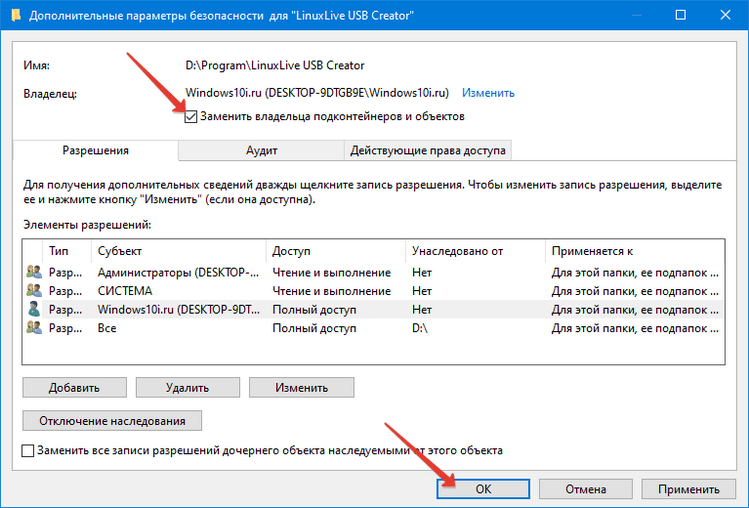
Task: Click the group icon of the СИСТЕМА row
Action: [33, 291]
